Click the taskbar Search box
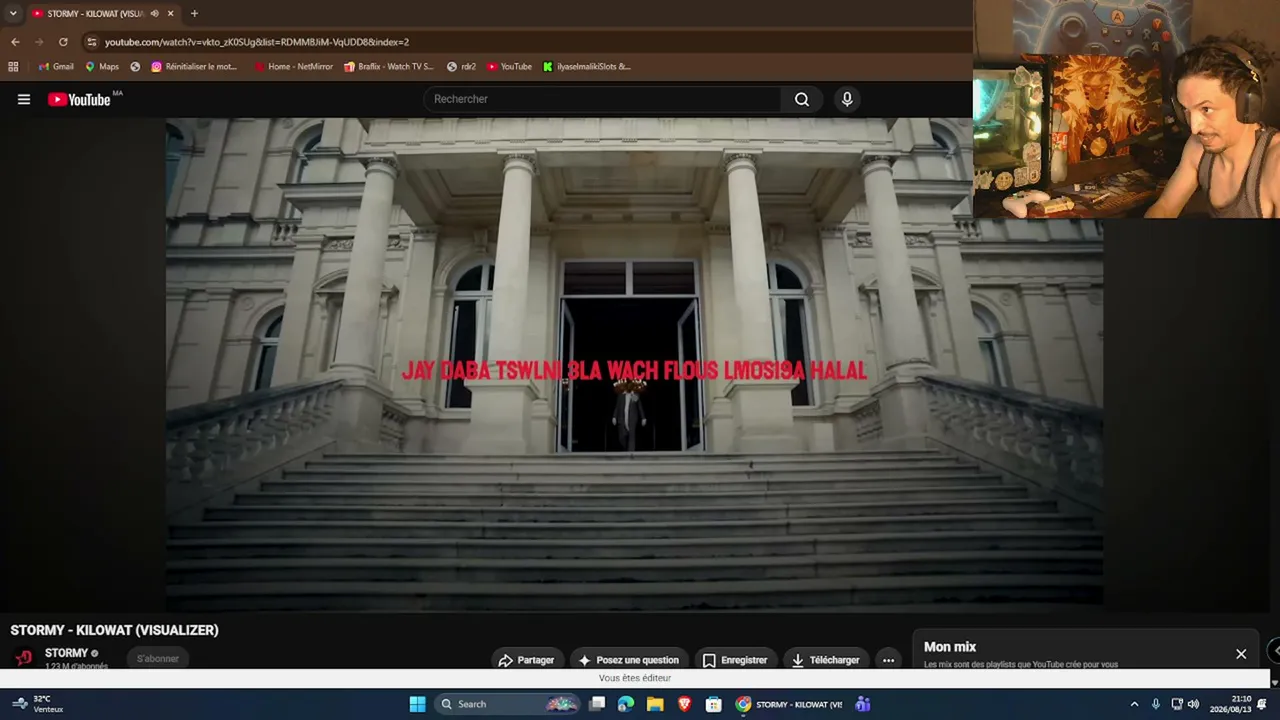This screenshot has height=720, width=1280. click(x=508, y=704)
